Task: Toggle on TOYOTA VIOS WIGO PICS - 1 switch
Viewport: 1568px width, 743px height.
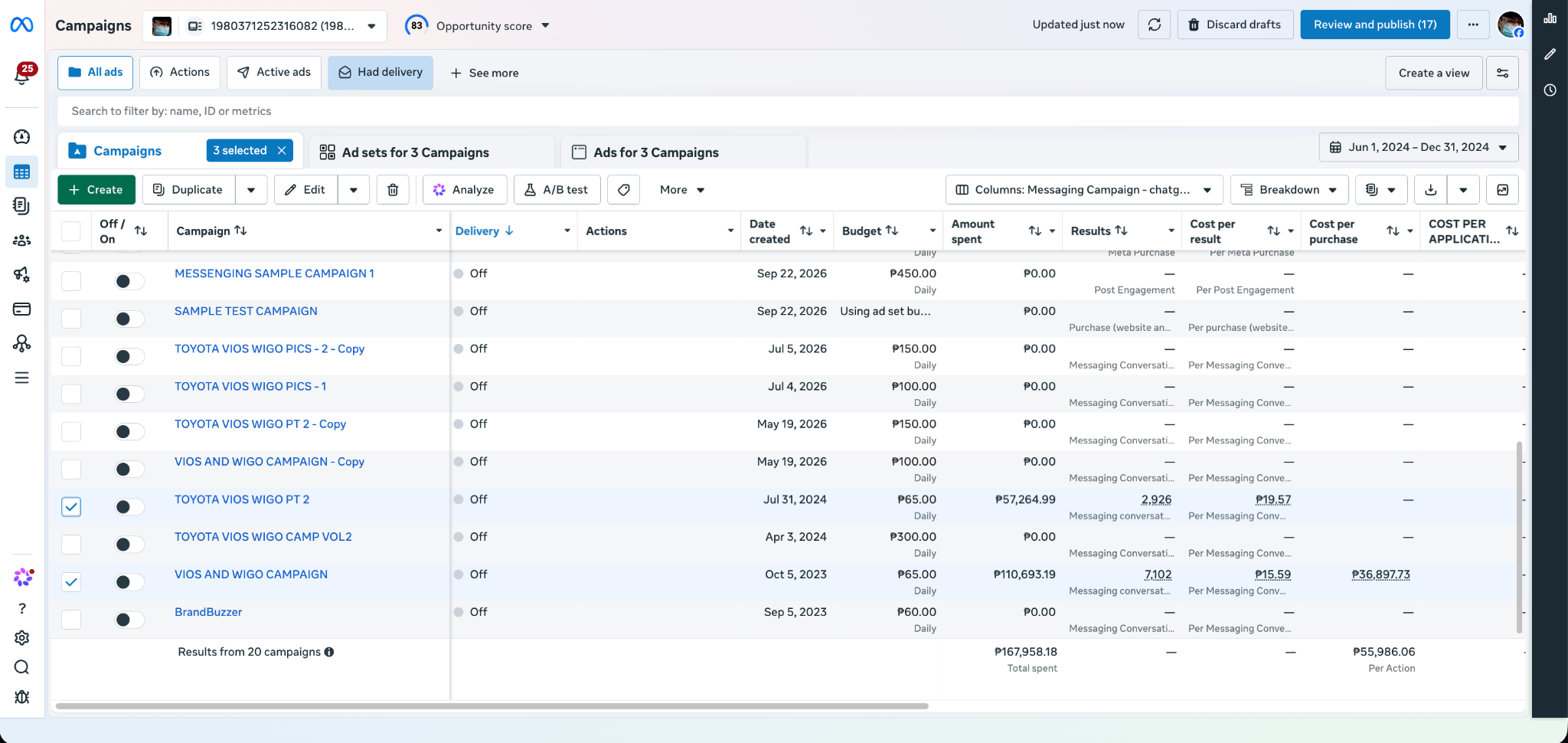Action: [x=129, y=394]
